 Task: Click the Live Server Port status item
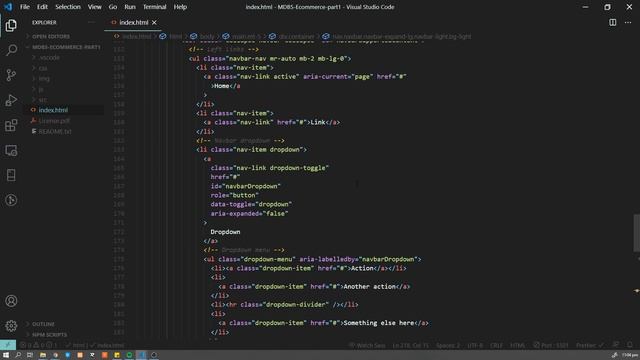point(551,345)
